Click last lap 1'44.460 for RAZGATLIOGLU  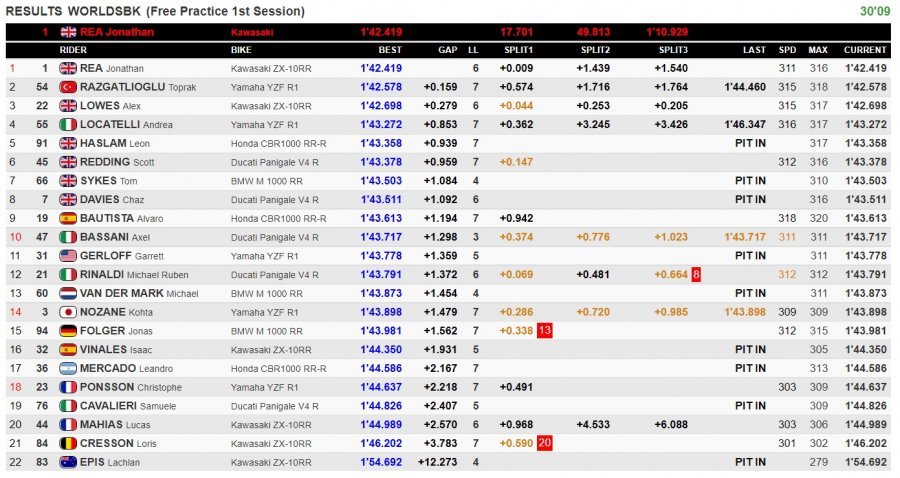(x=745, y=87)
